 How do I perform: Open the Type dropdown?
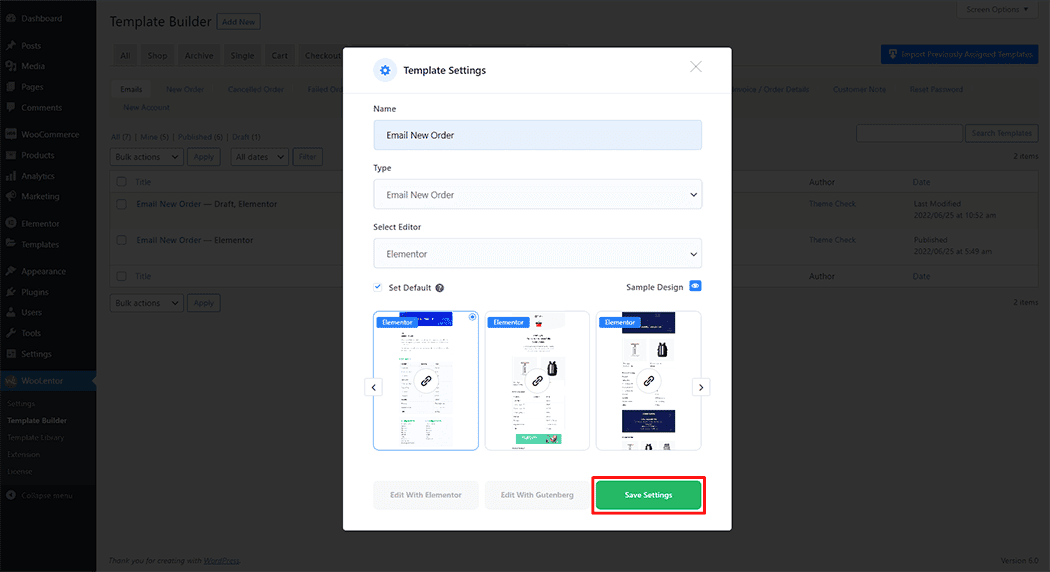(537, 195)
